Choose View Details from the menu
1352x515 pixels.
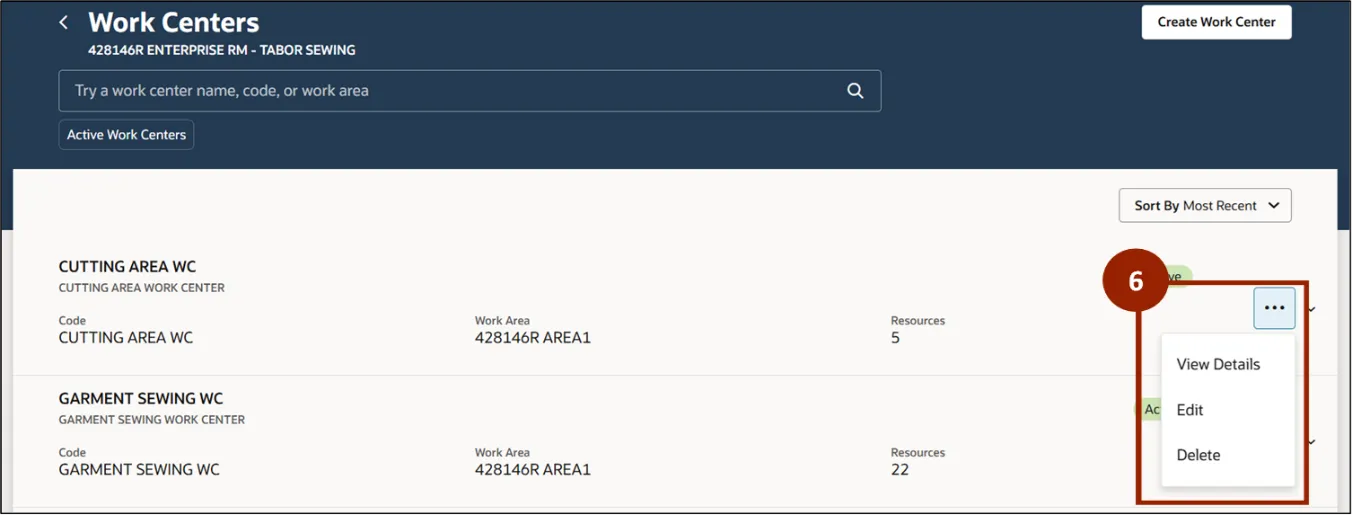click(1218, 364)
